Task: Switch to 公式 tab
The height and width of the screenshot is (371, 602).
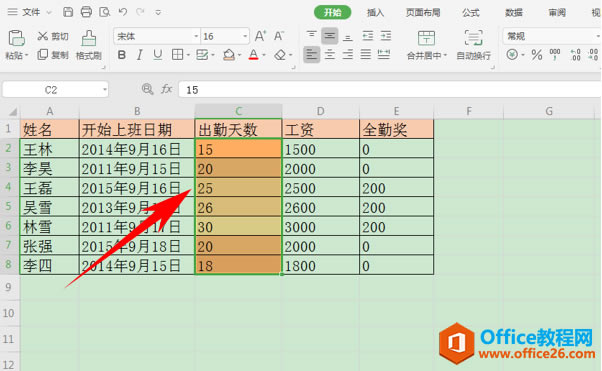Action: click(471, 13)
